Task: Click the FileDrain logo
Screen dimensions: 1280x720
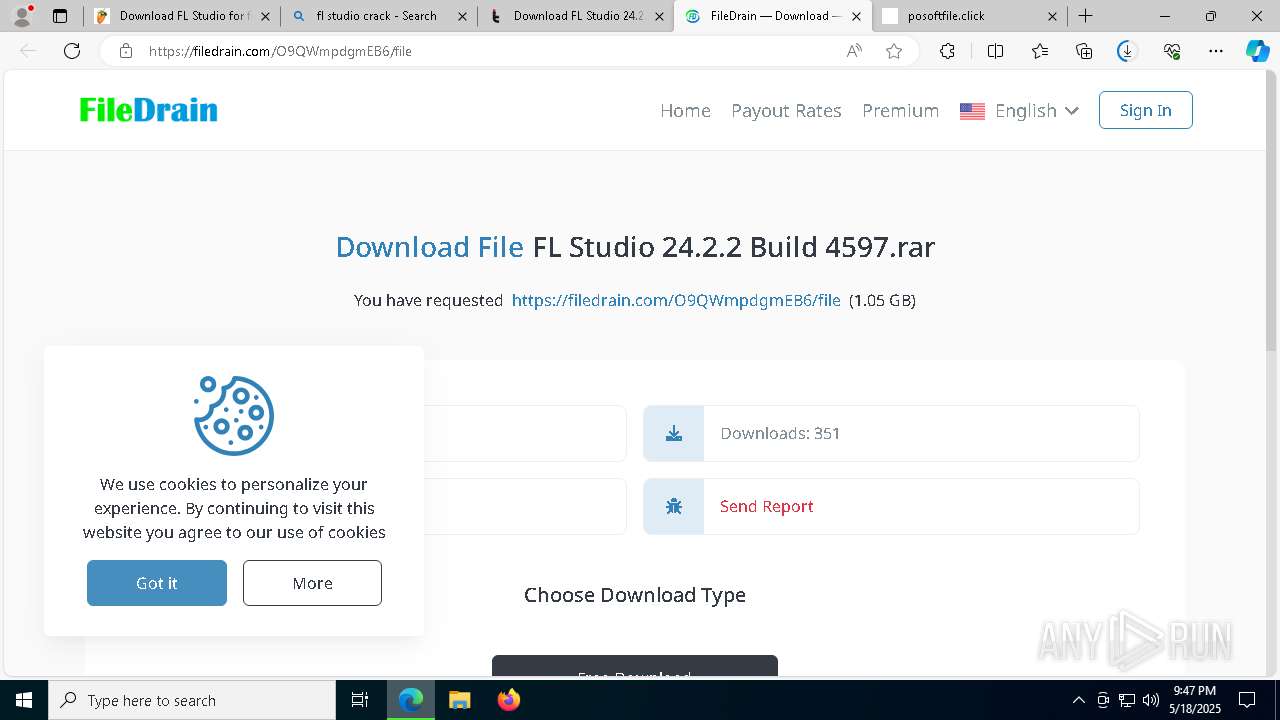Action: pyautogui.click(x=148, y=110)
